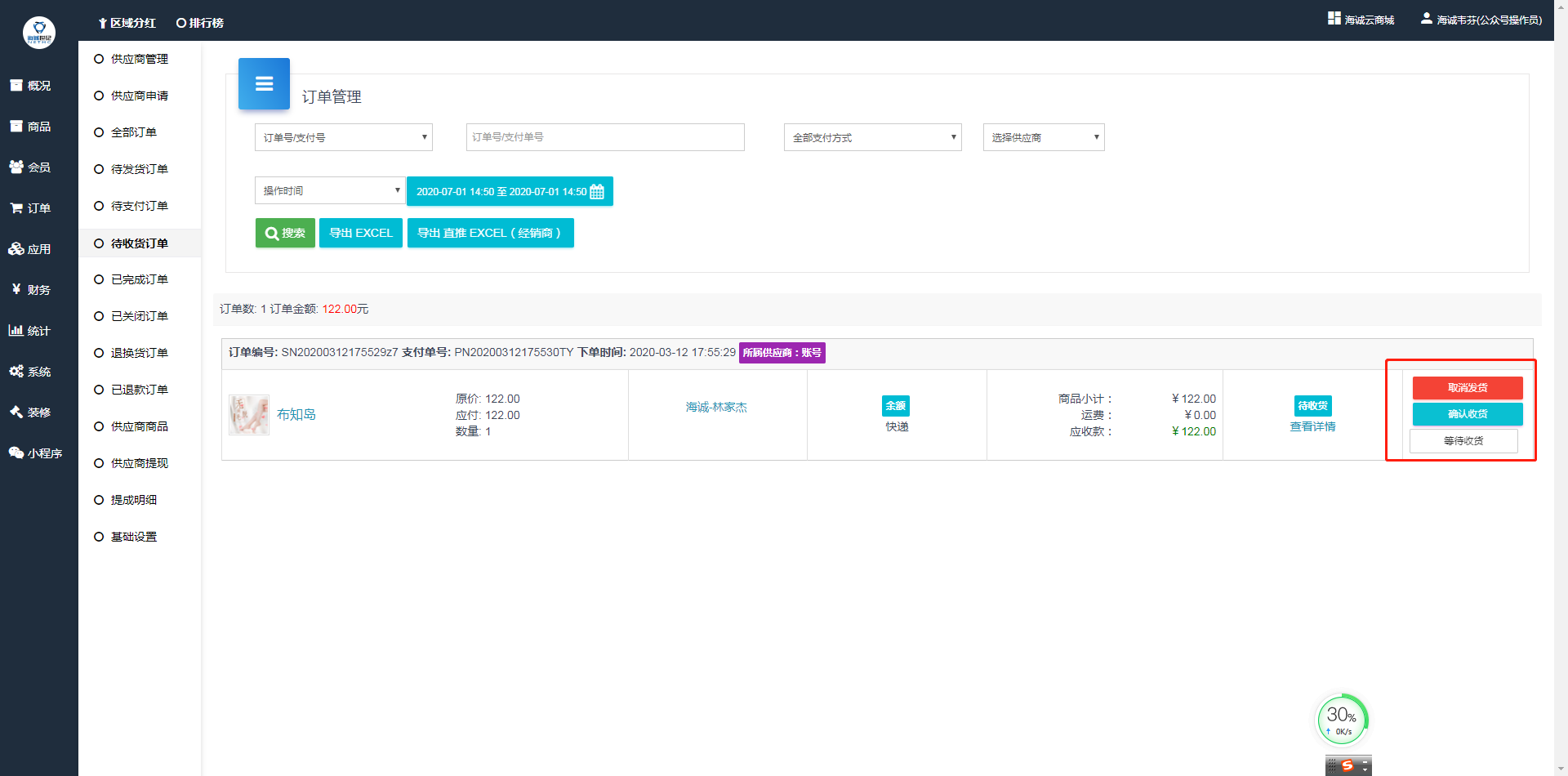Click the 全额 payment badge
Image resolution: width=1568 pixels, height=776 pixels.
click(896, 406)
